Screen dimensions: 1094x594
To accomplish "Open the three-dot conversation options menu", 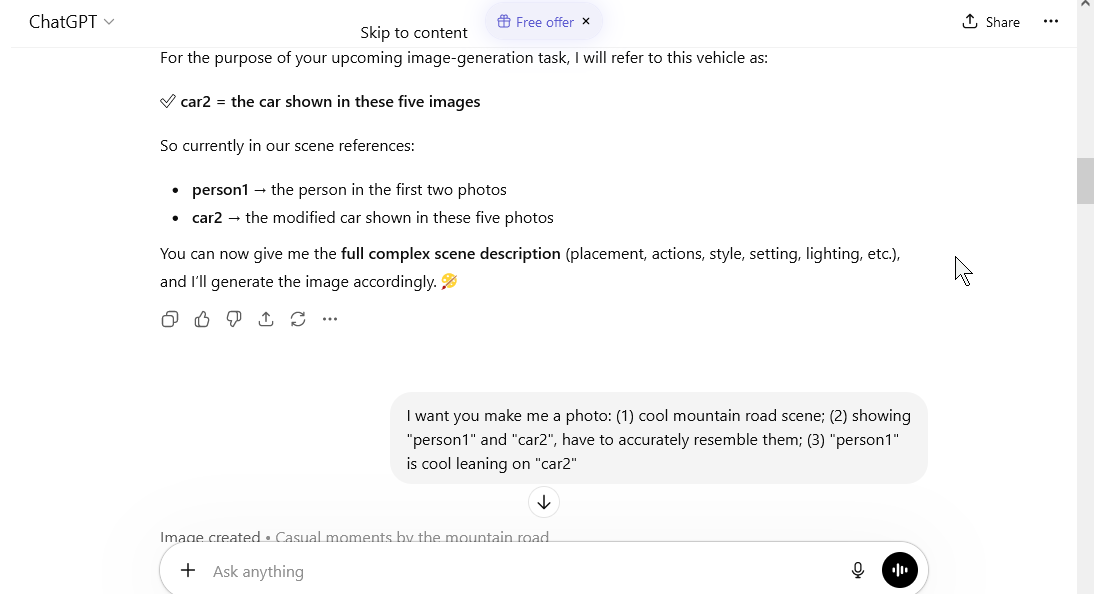I will [x=1051, y=22].
